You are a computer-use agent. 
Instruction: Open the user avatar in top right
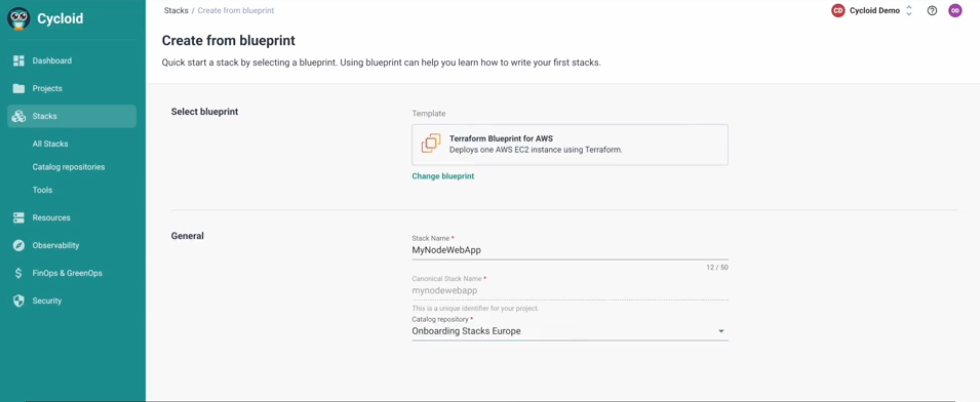(955, 11)
